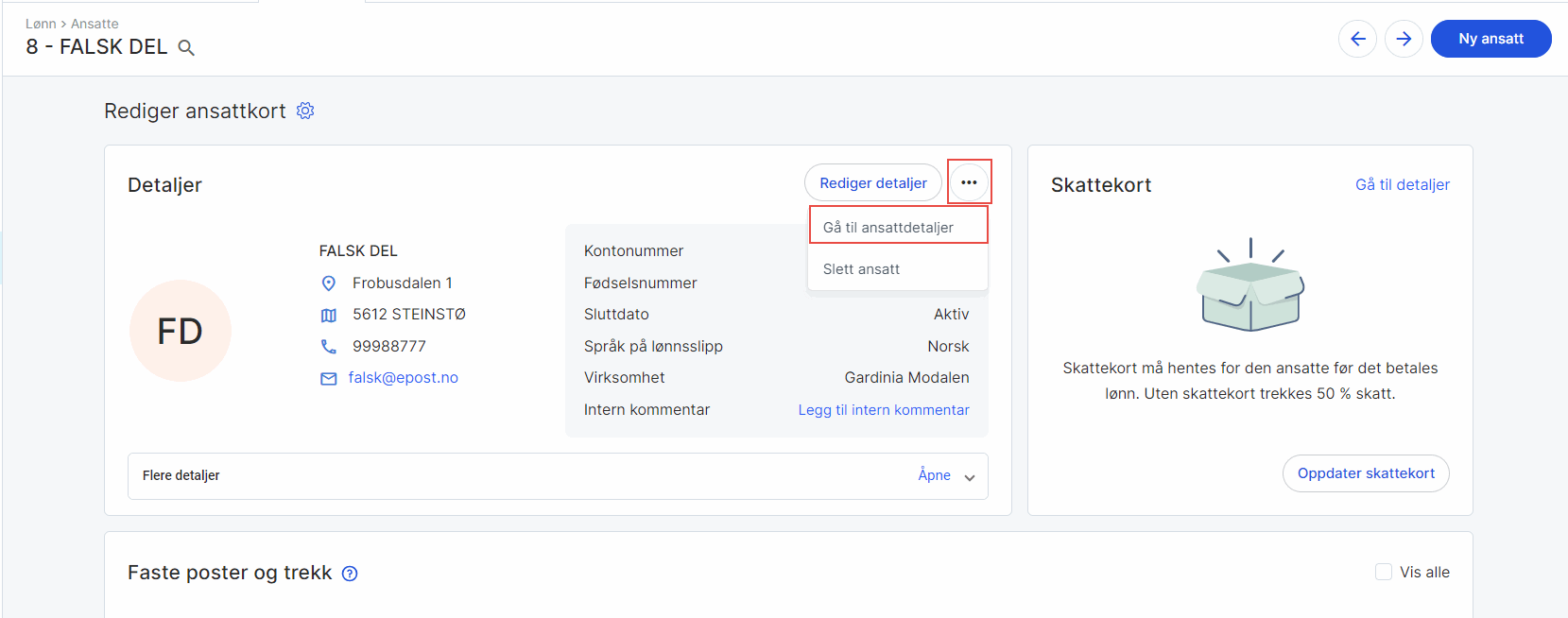Go to previous employee with left arrow
Screen dimensions: 1568x618
pos(1357,39)
